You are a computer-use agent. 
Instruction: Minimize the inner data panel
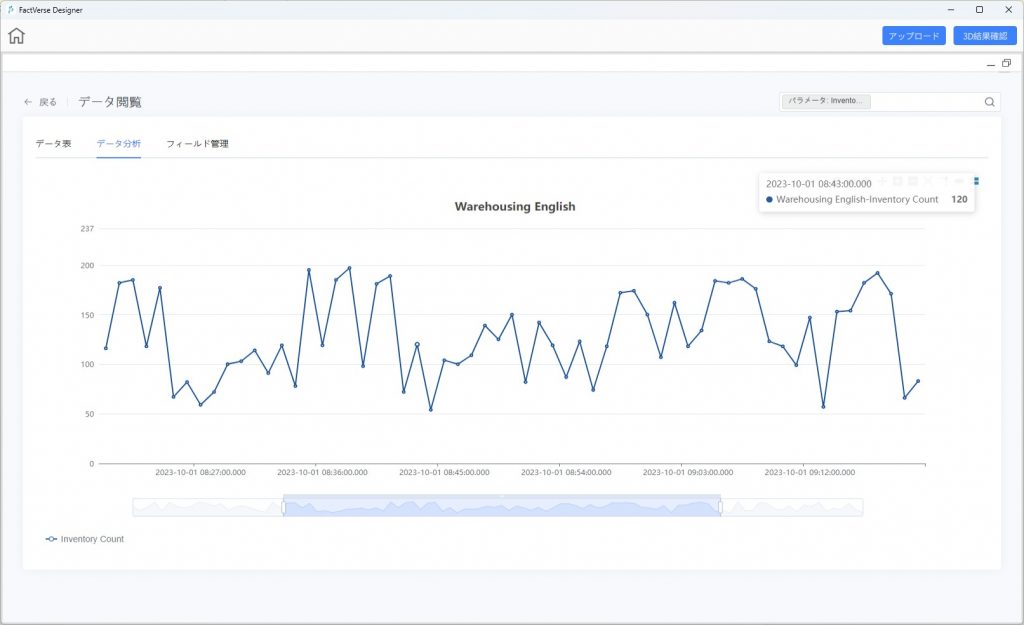tap(991, 64)
